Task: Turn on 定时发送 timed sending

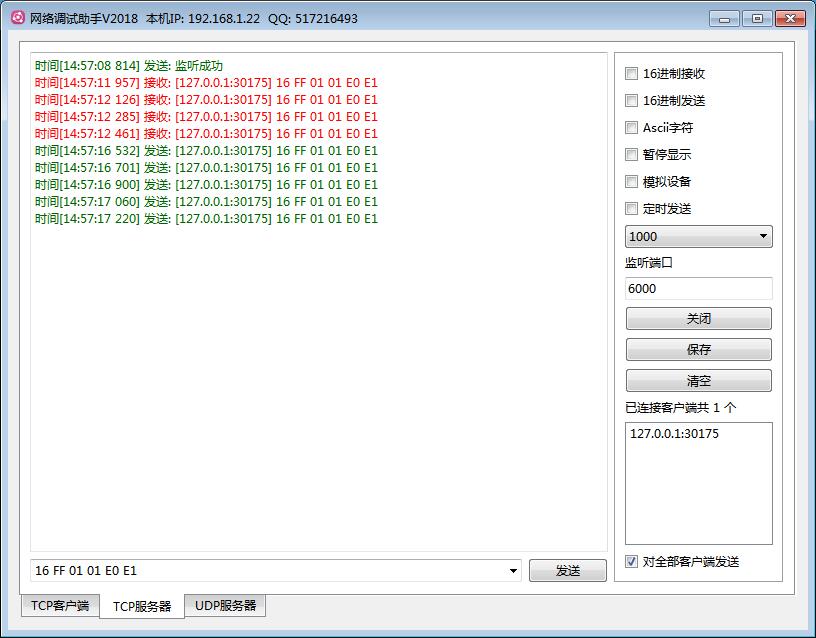Action: [631, 208]
